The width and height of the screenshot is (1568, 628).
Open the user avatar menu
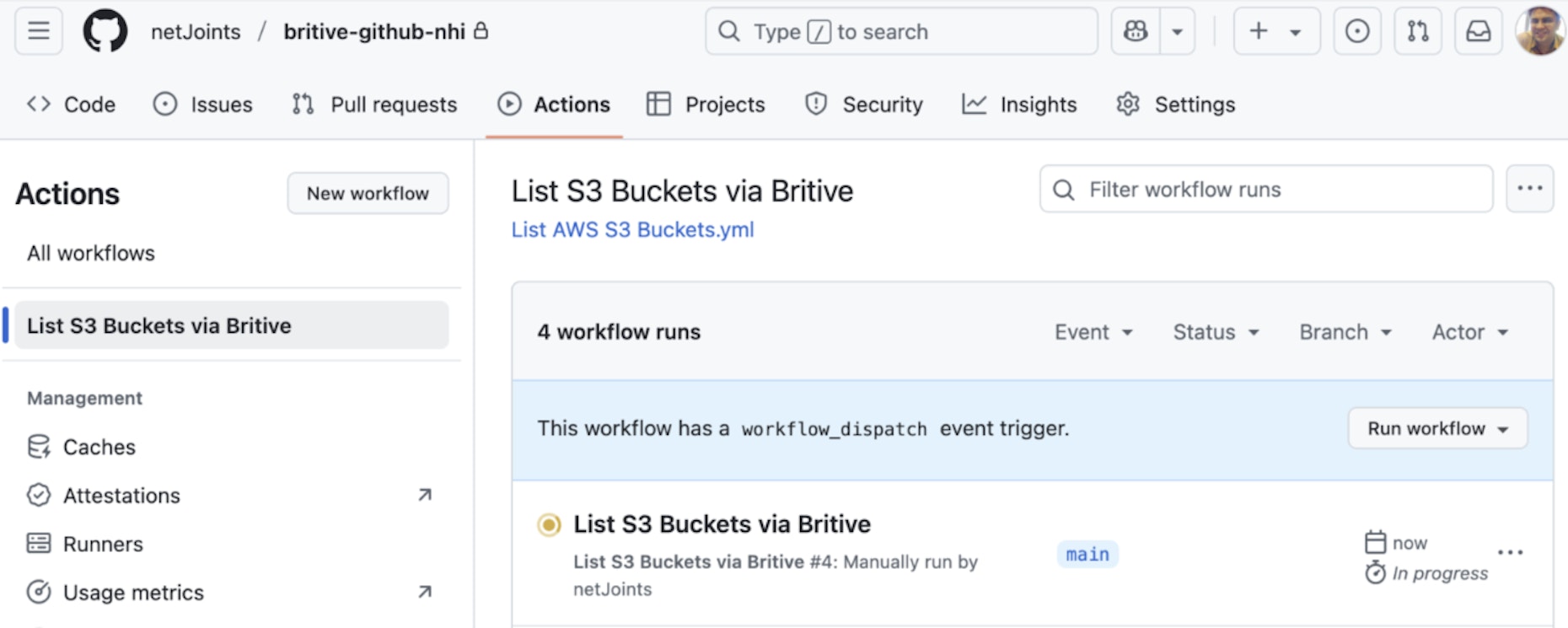(1540, 31)
